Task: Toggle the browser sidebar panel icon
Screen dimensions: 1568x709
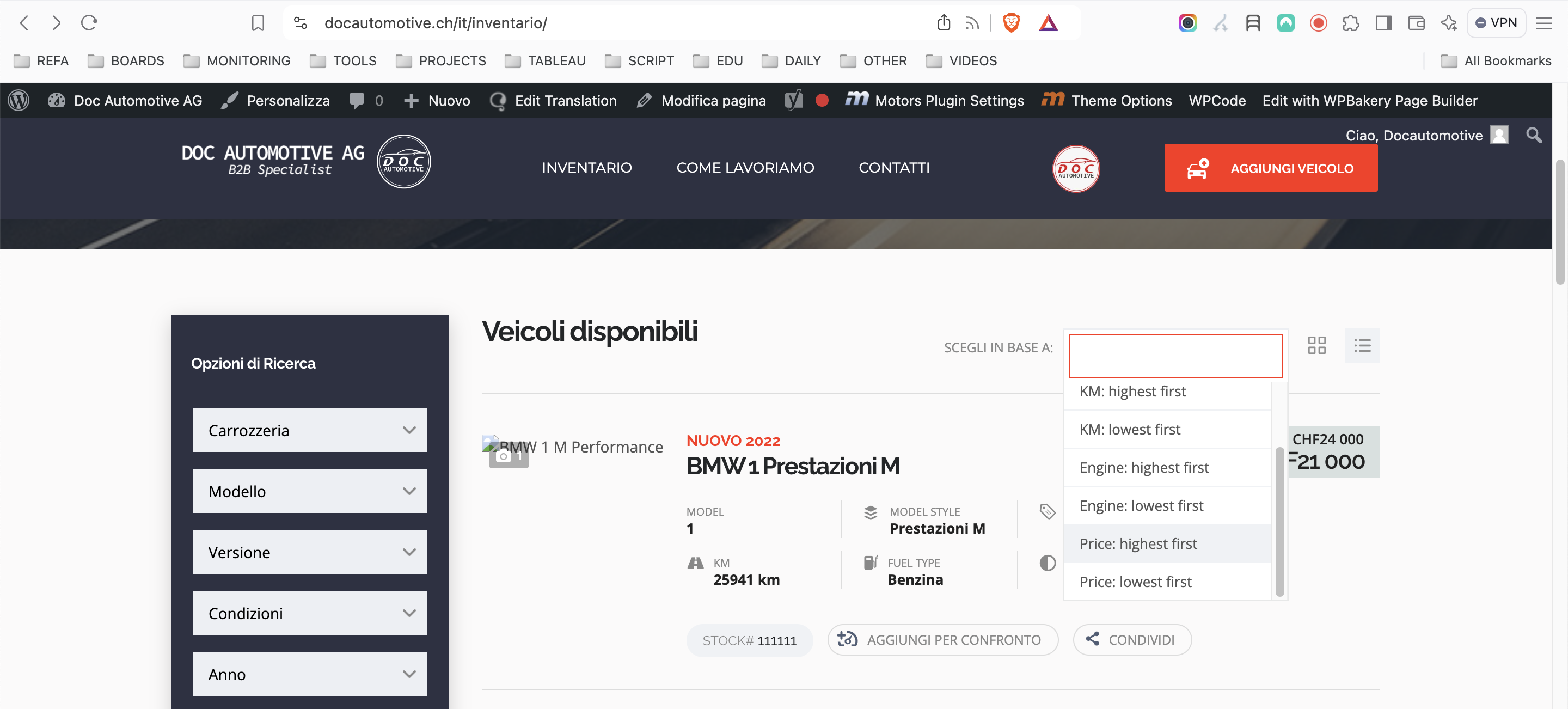Action: pos(1383,23)
